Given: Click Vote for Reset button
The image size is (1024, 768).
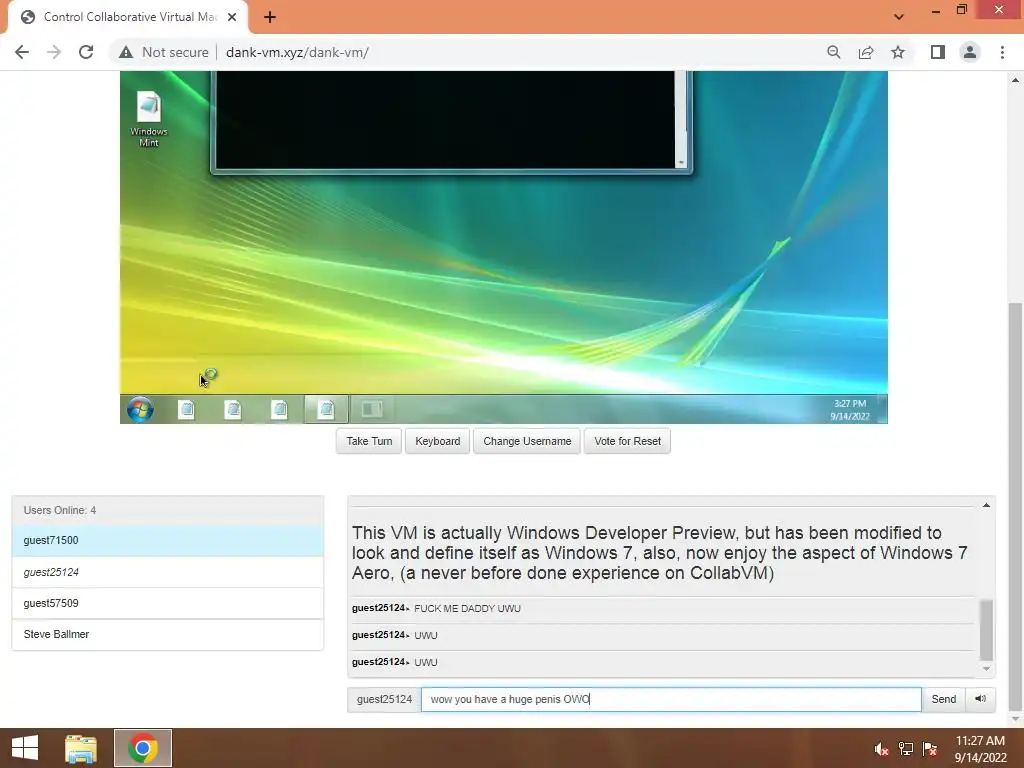Looking at the screenshot, I should (627, 441).
